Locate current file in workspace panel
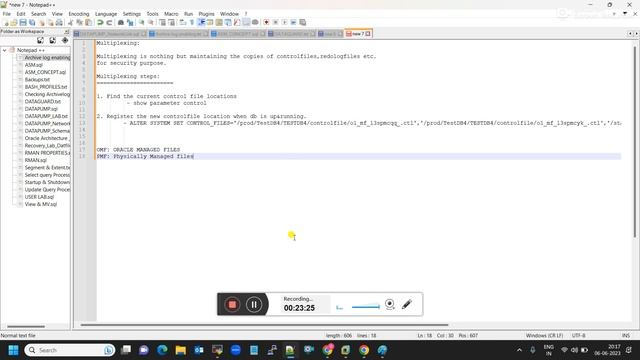The image size is (640, 360). (x=65, y=40)
